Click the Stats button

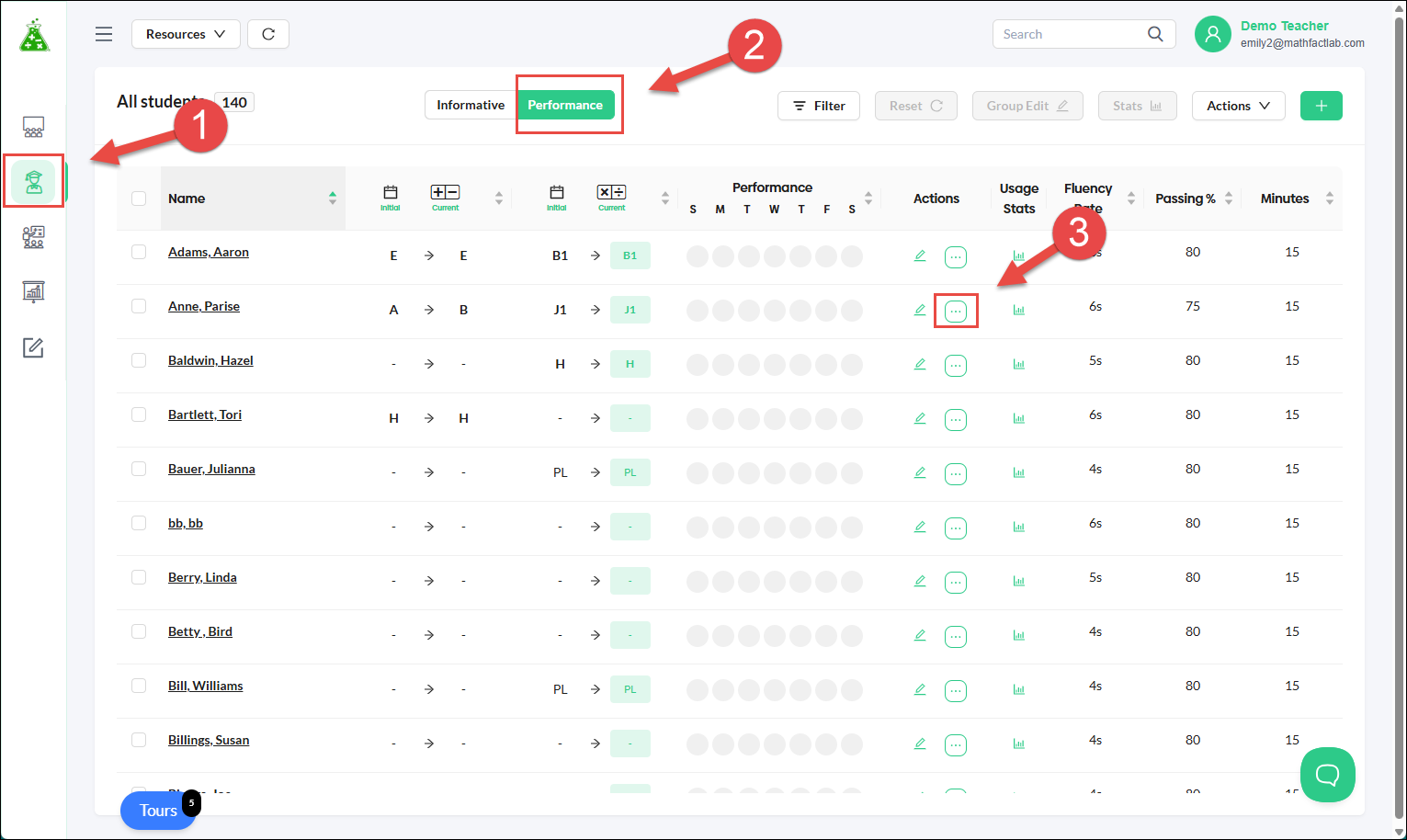click(1138, 106)
